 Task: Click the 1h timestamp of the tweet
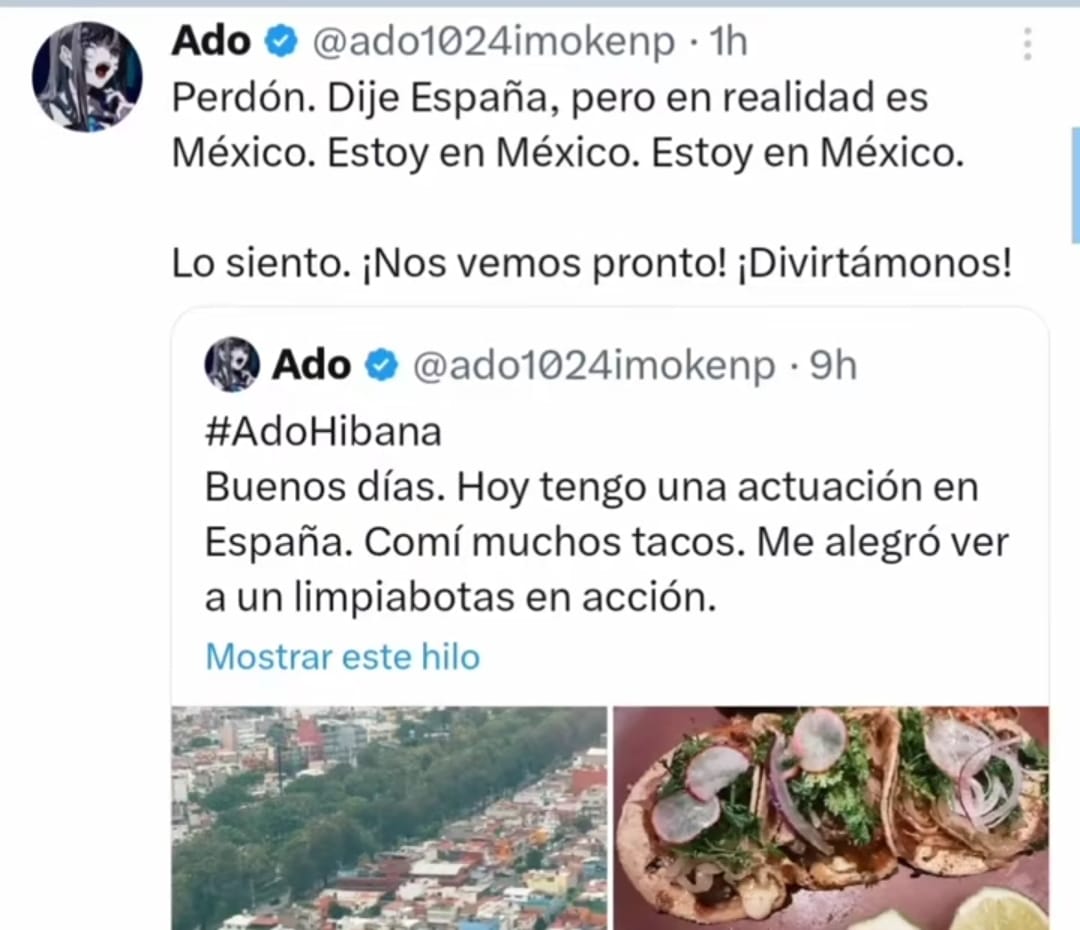[728, 41]
